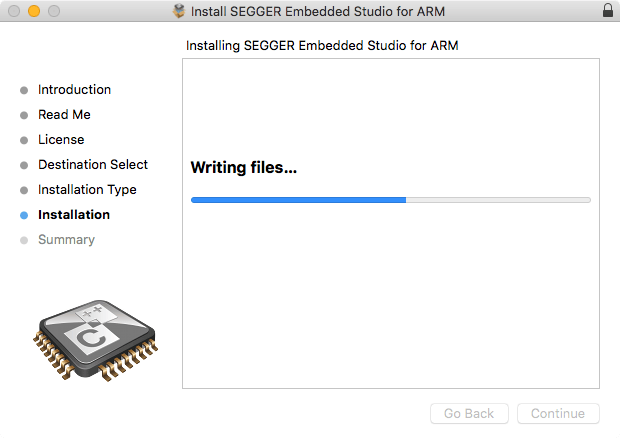
Task: Click the installer package icon in the title bar
Action: pos(179,11)
